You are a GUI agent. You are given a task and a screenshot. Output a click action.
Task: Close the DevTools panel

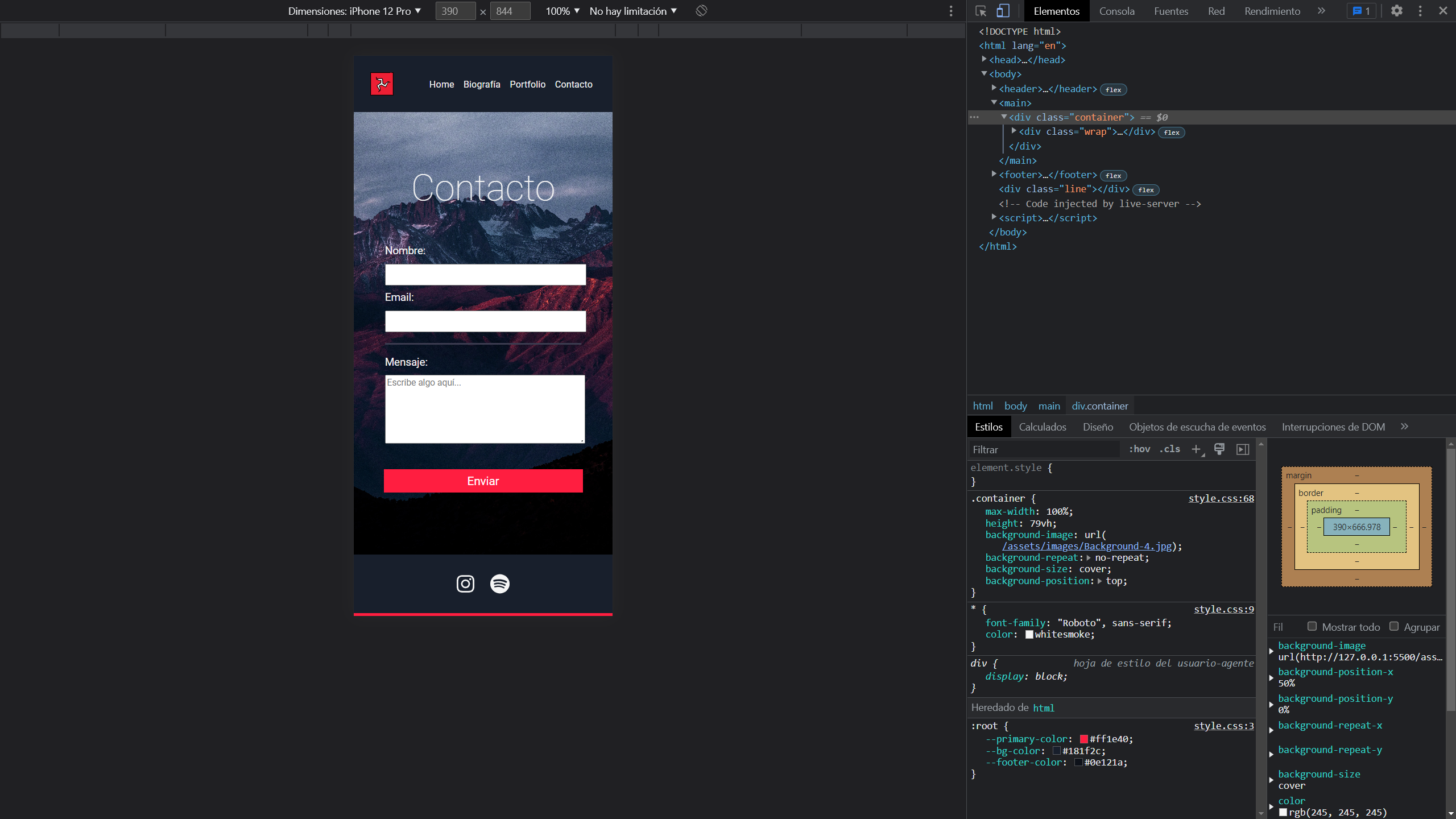1443,11
